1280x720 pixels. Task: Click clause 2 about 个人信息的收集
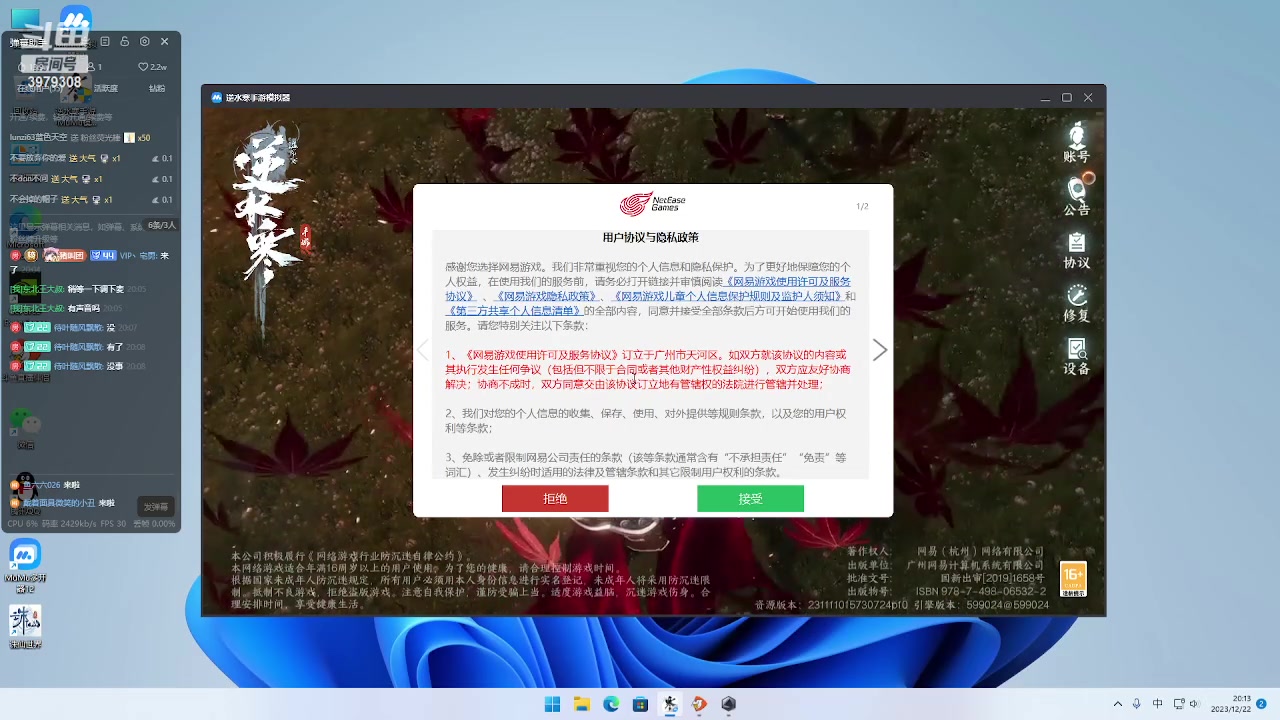646,420
